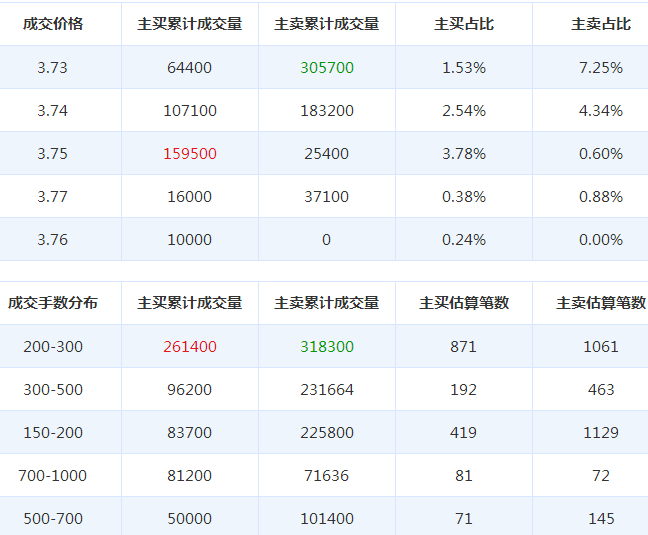
Task: Click the buy volume 64400
Action: [x=190, y=67]
